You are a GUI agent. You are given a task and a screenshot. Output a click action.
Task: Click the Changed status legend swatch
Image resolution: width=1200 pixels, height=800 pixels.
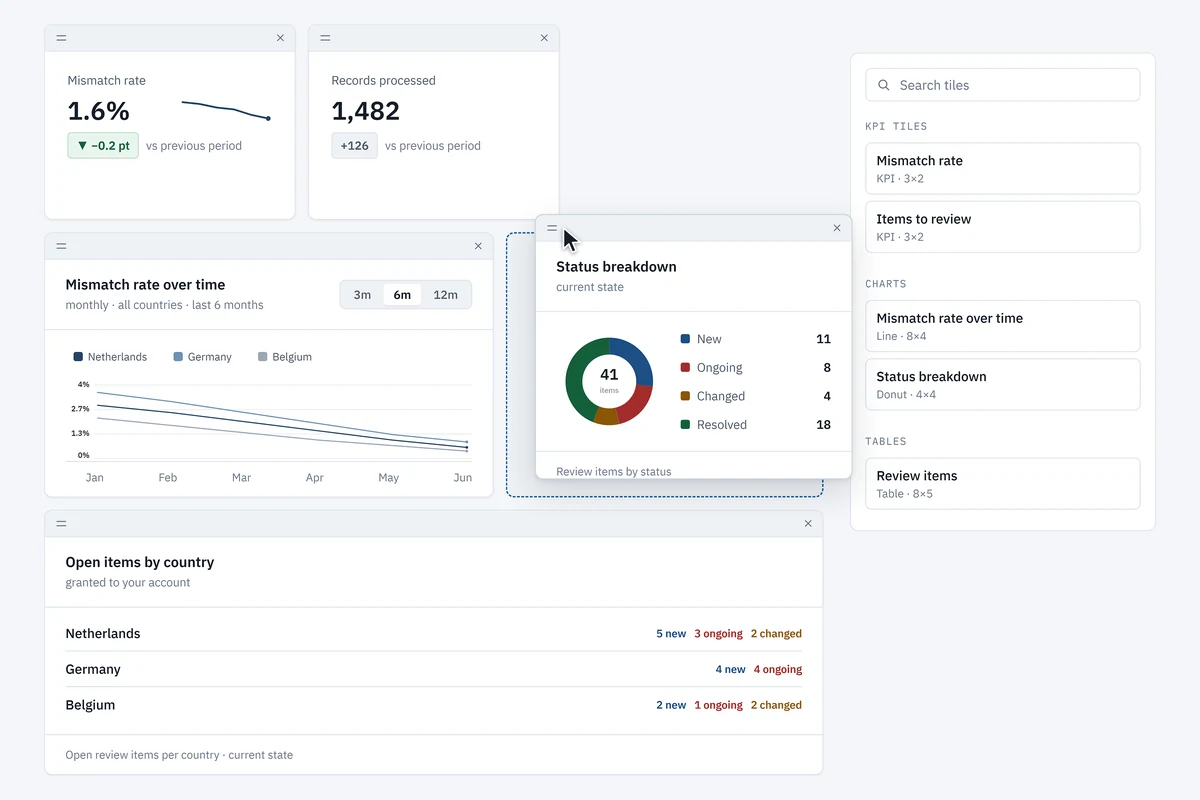click(x=685, y=396)
